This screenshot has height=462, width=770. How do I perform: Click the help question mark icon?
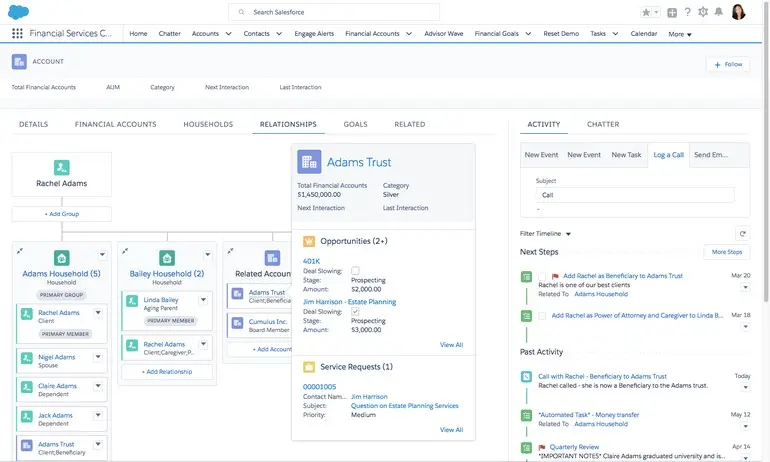point(688,12)
